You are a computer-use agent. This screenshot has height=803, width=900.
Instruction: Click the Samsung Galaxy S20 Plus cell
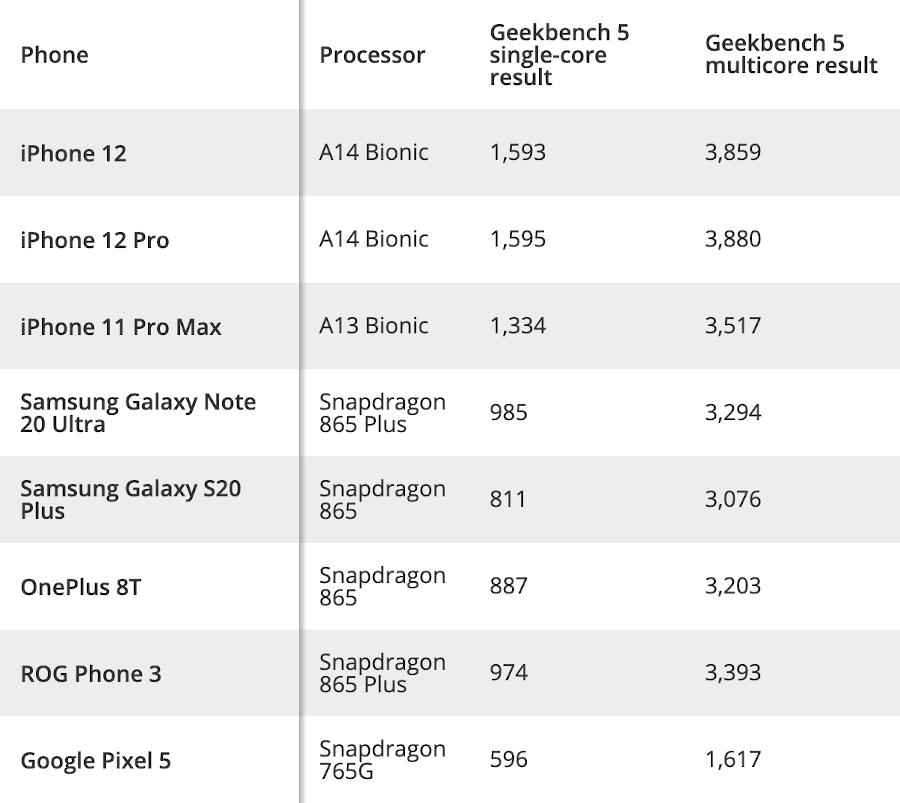click(x=130, y=499)
